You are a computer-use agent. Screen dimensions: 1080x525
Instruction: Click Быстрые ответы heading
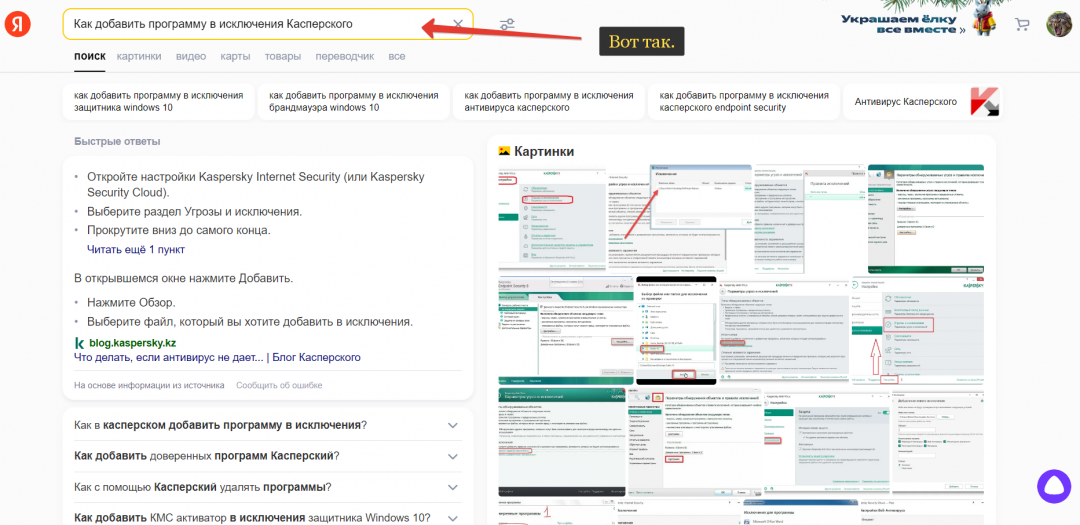coord(117,141)
